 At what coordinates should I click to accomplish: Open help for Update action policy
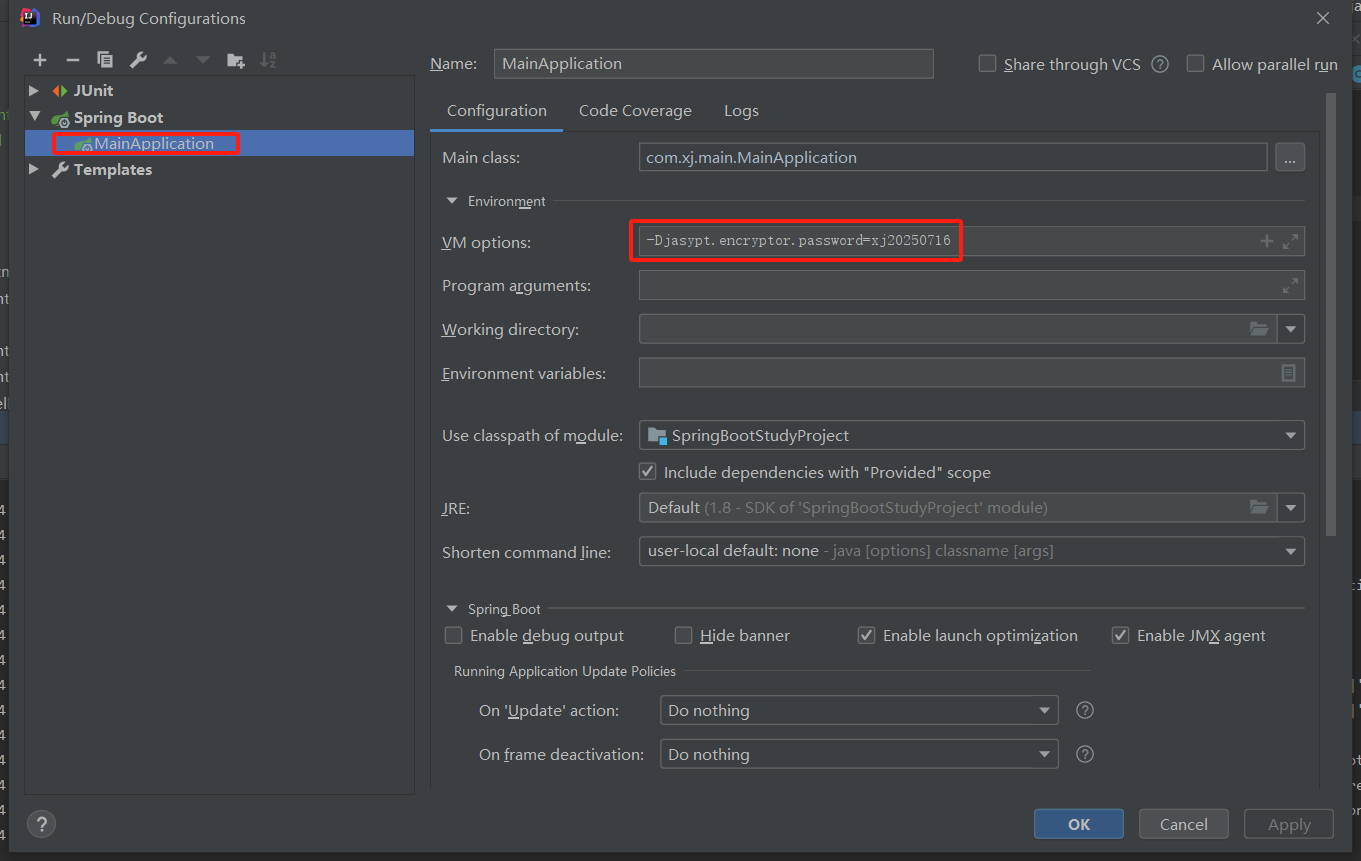1085,710
